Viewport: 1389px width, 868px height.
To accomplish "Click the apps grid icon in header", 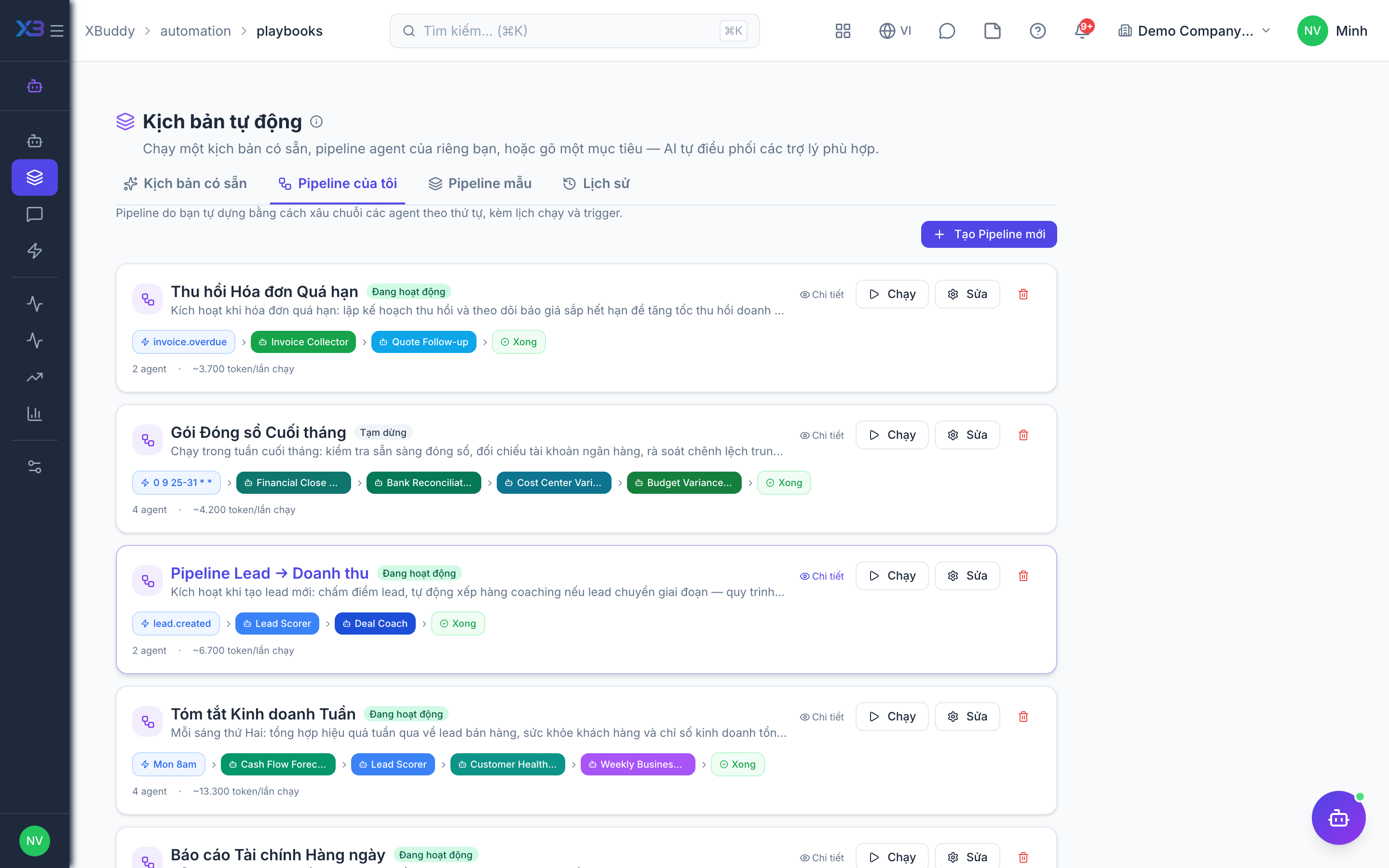I will 843,30.
